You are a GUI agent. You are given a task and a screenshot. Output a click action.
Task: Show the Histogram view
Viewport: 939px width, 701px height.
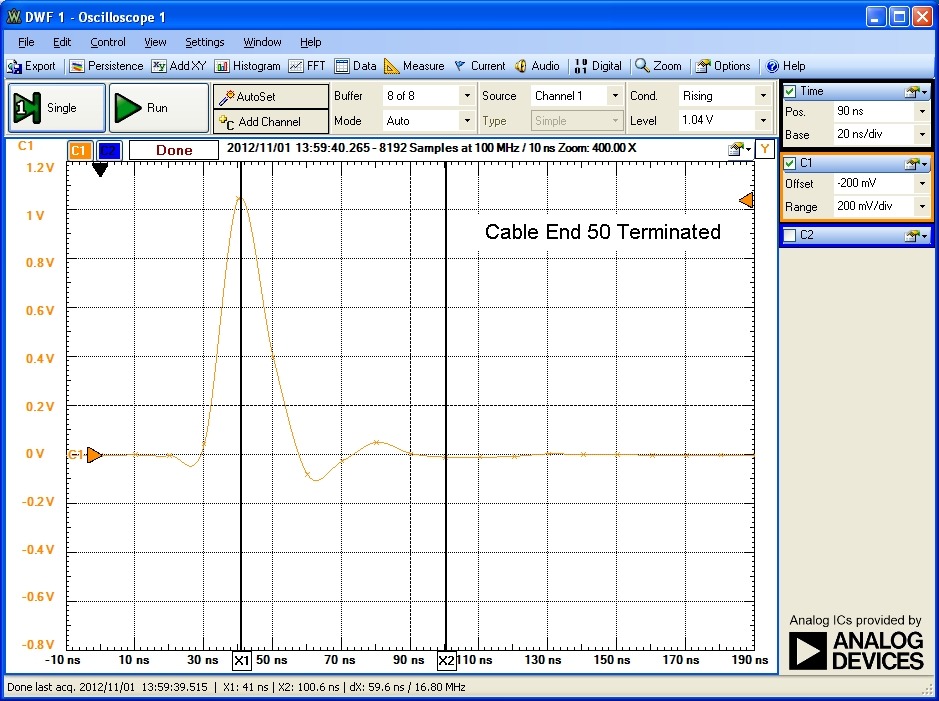[246, 66]
